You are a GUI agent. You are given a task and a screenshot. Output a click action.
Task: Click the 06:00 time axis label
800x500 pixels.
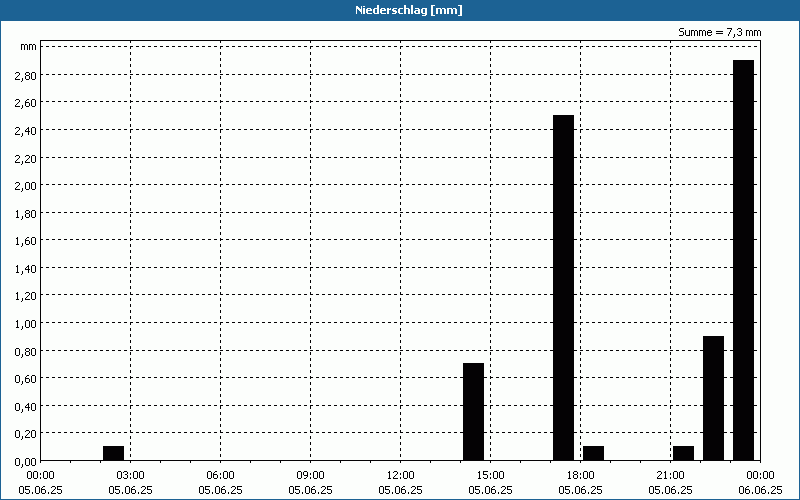tap(220, 476)
